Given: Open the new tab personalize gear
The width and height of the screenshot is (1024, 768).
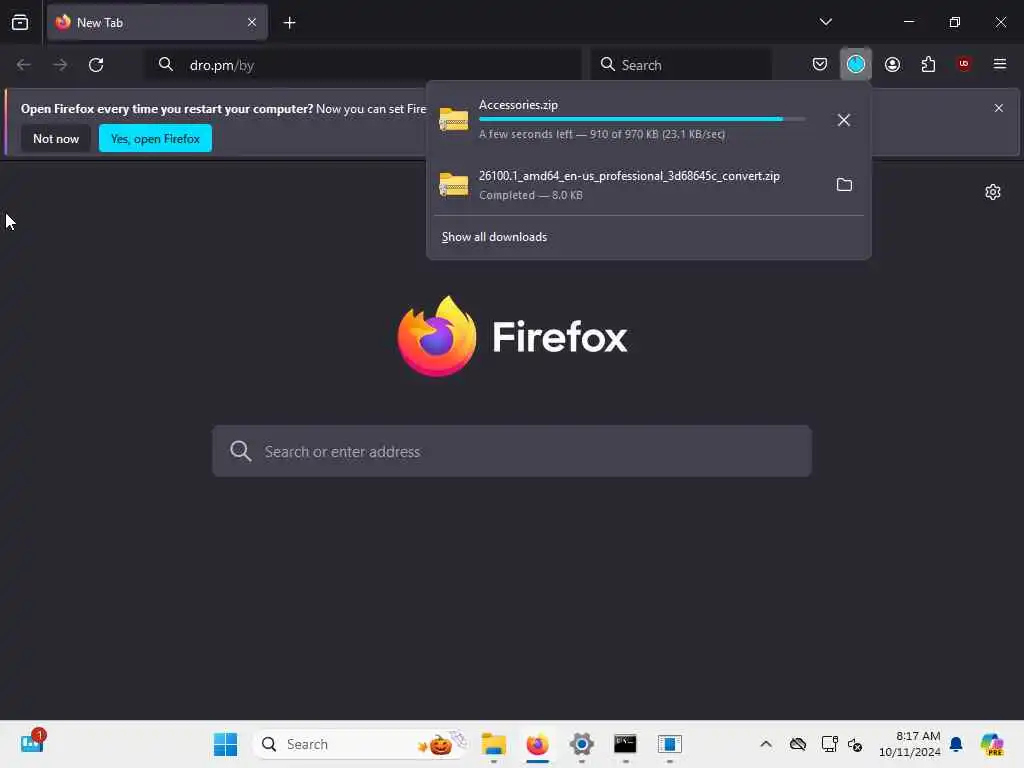Looking at the screenshot, I should point(993,192).
